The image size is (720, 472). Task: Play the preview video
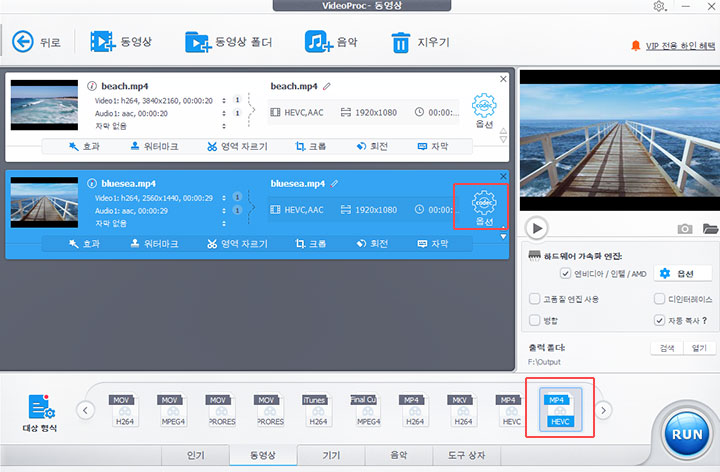click(537, 228)
